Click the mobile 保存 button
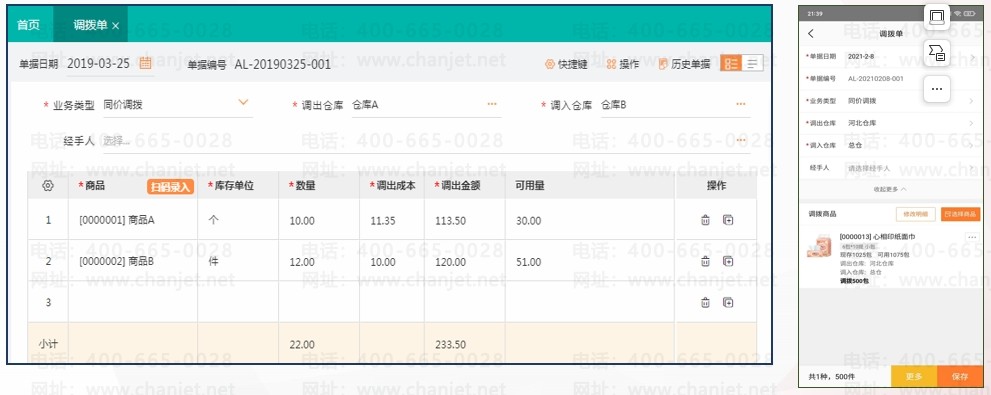Image resolution: width=991 pixels, height=395 pixels. [x=959, y=377]
